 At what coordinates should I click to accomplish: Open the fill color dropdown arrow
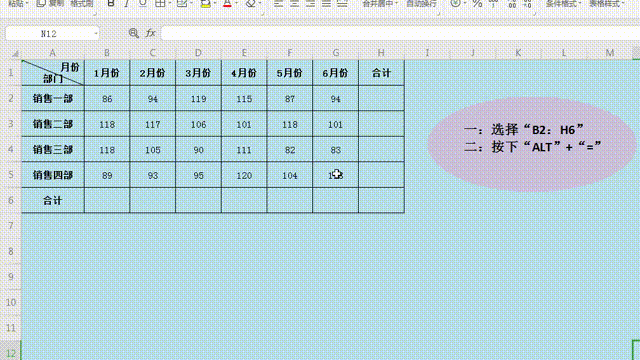215,3
